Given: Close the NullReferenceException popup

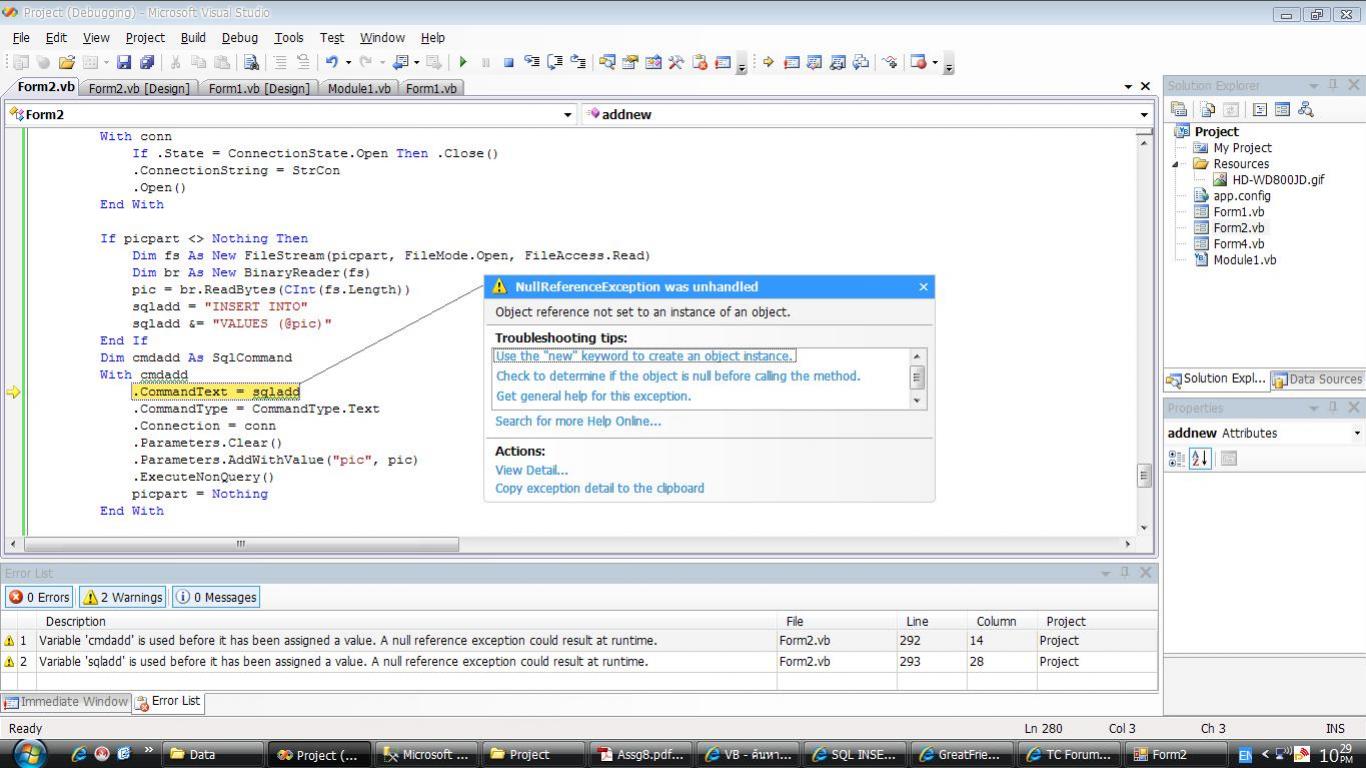Looking at the screenshot, I should [923, 287].
